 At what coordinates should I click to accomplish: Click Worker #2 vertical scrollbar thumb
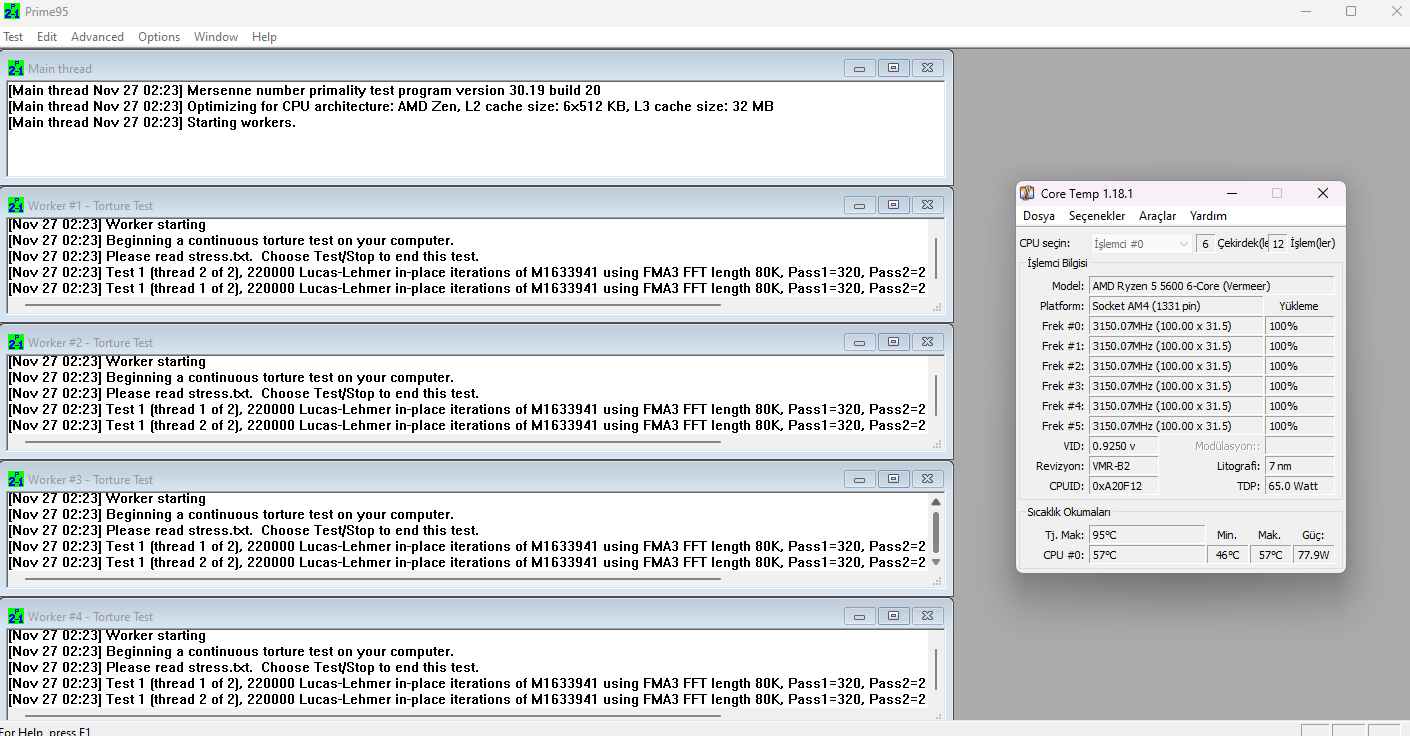[936, 394]
